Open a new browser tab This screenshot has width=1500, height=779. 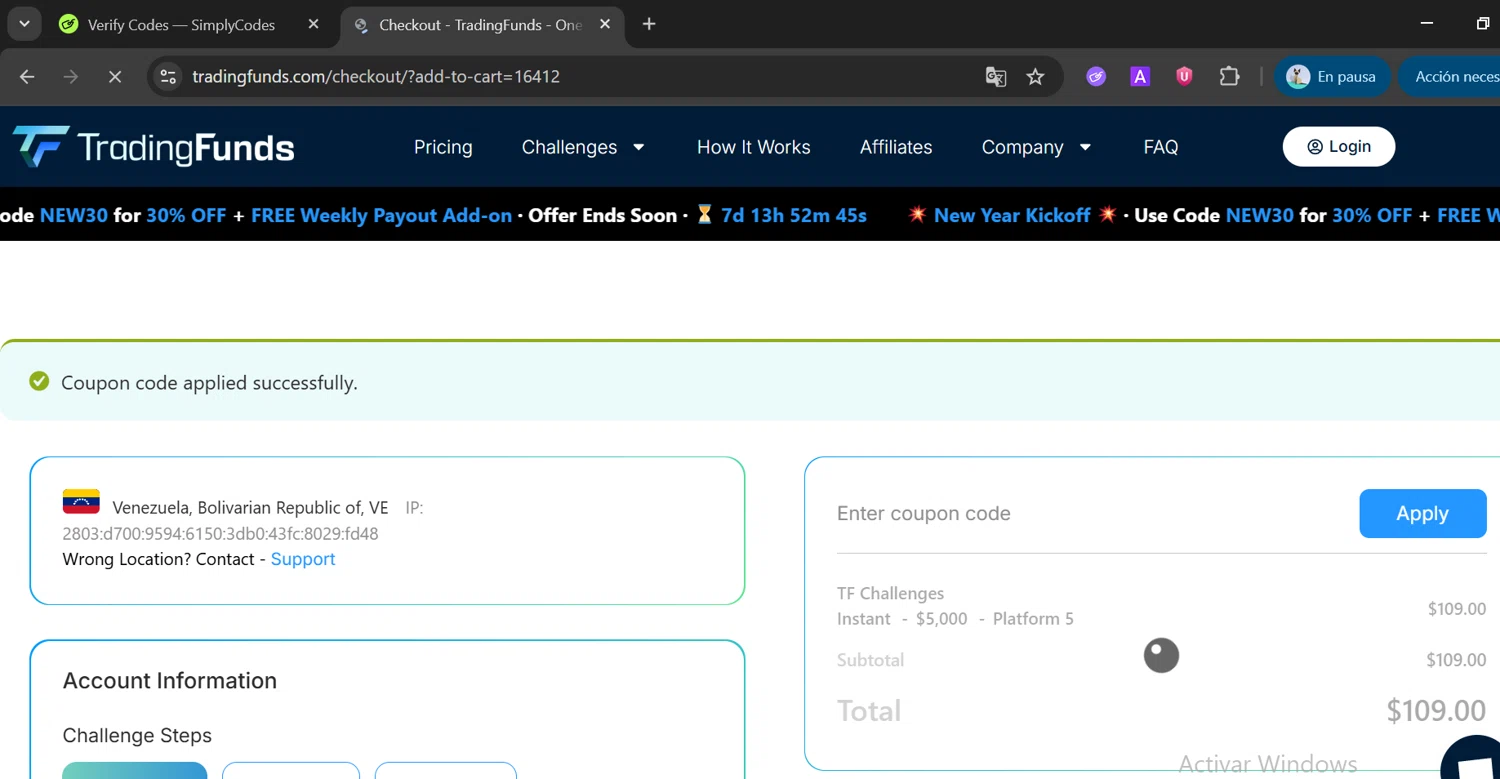(x=649, y=24)
